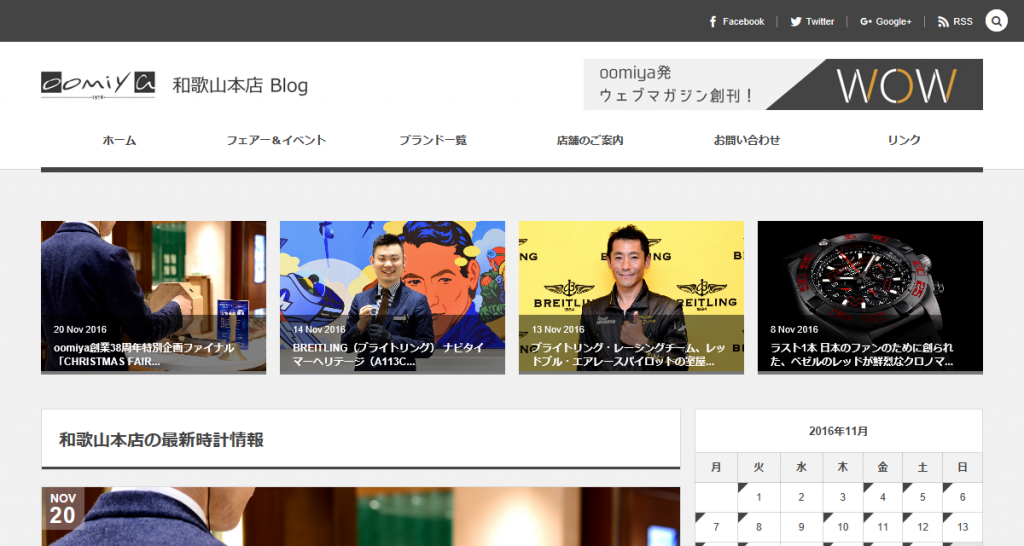Click the search magnifier icon
Screen dimensions: 1024x546
coord(996,21)
